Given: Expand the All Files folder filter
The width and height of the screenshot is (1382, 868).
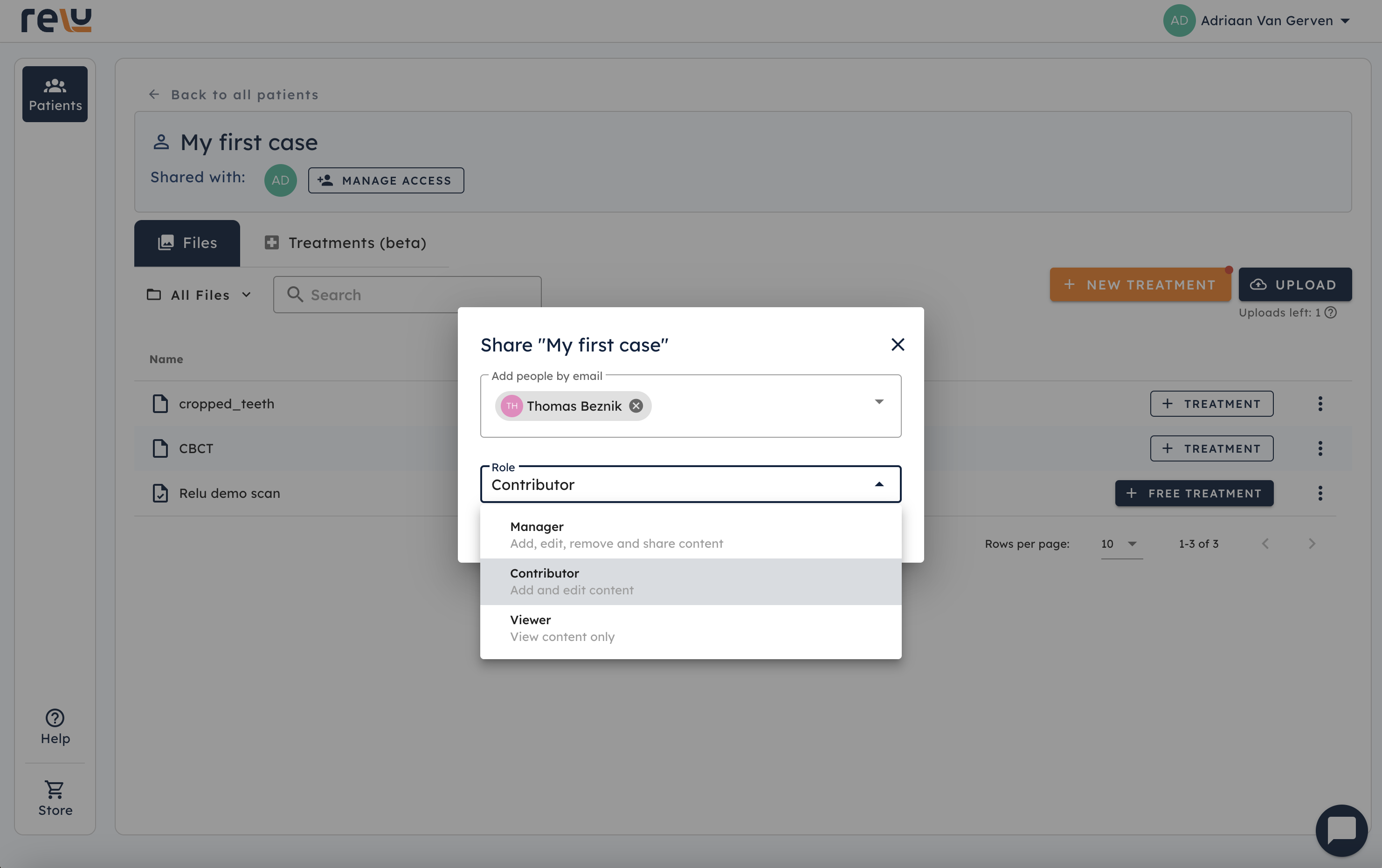Looking at the screenshot, I should click(x=200, y=295).
